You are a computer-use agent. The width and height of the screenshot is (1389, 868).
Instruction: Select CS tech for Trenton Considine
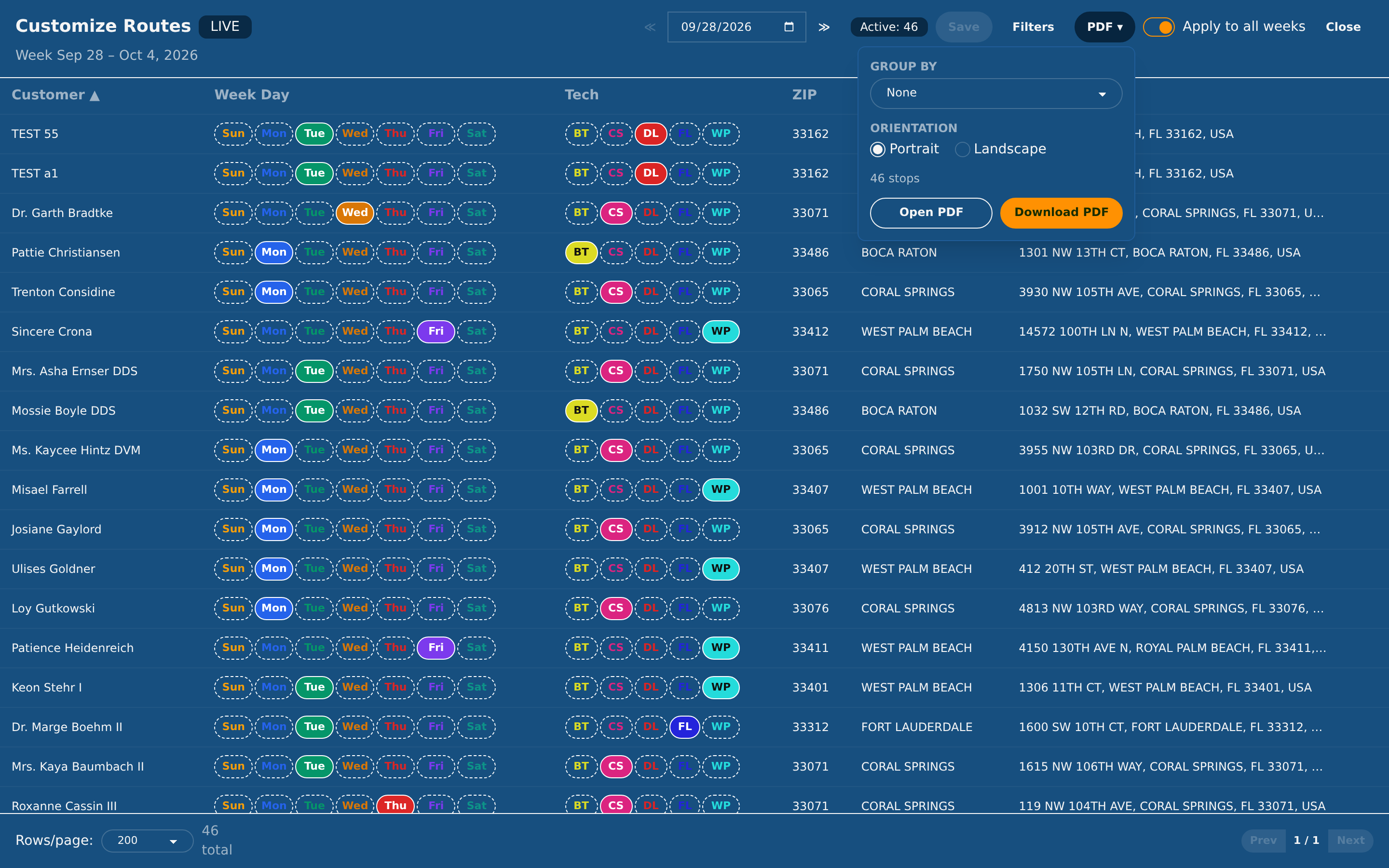click(616, 292)
